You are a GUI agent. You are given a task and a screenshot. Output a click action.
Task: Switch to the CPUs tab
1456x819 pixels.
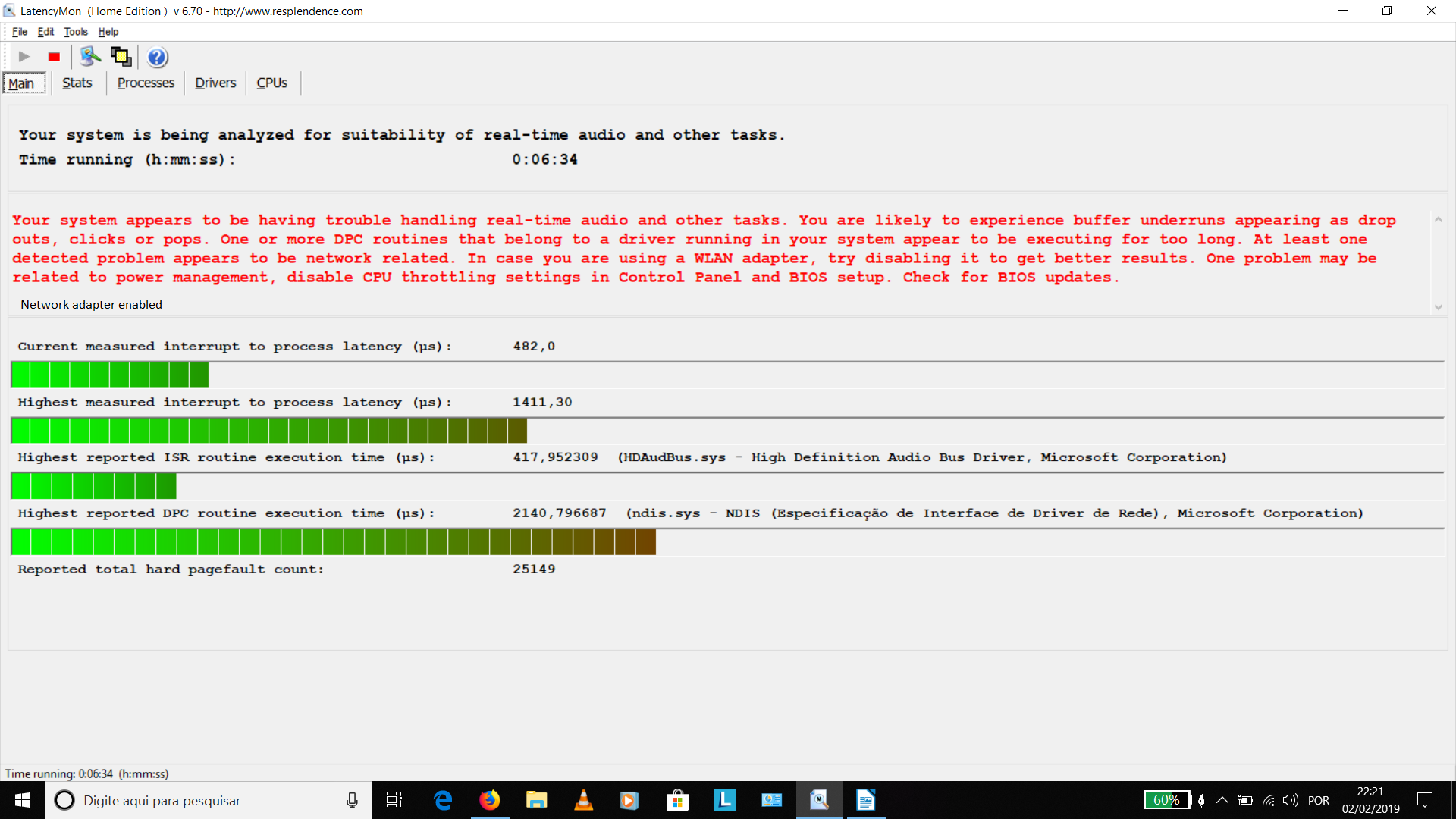(x=270, y=82)
